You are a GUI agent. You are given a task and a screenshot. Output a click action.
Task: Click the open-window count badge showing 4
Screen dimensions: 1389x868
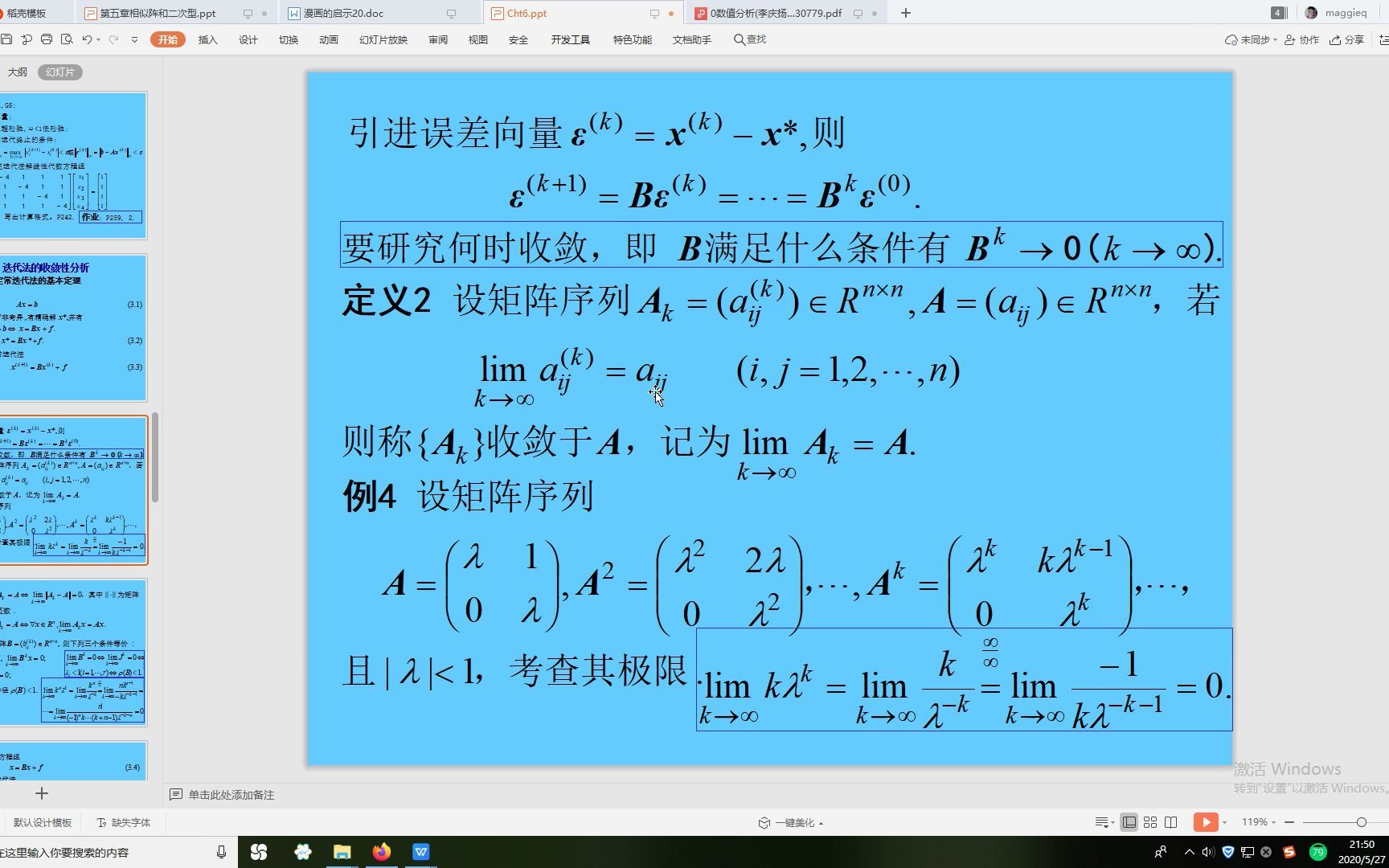click(x=1277, y=13)
